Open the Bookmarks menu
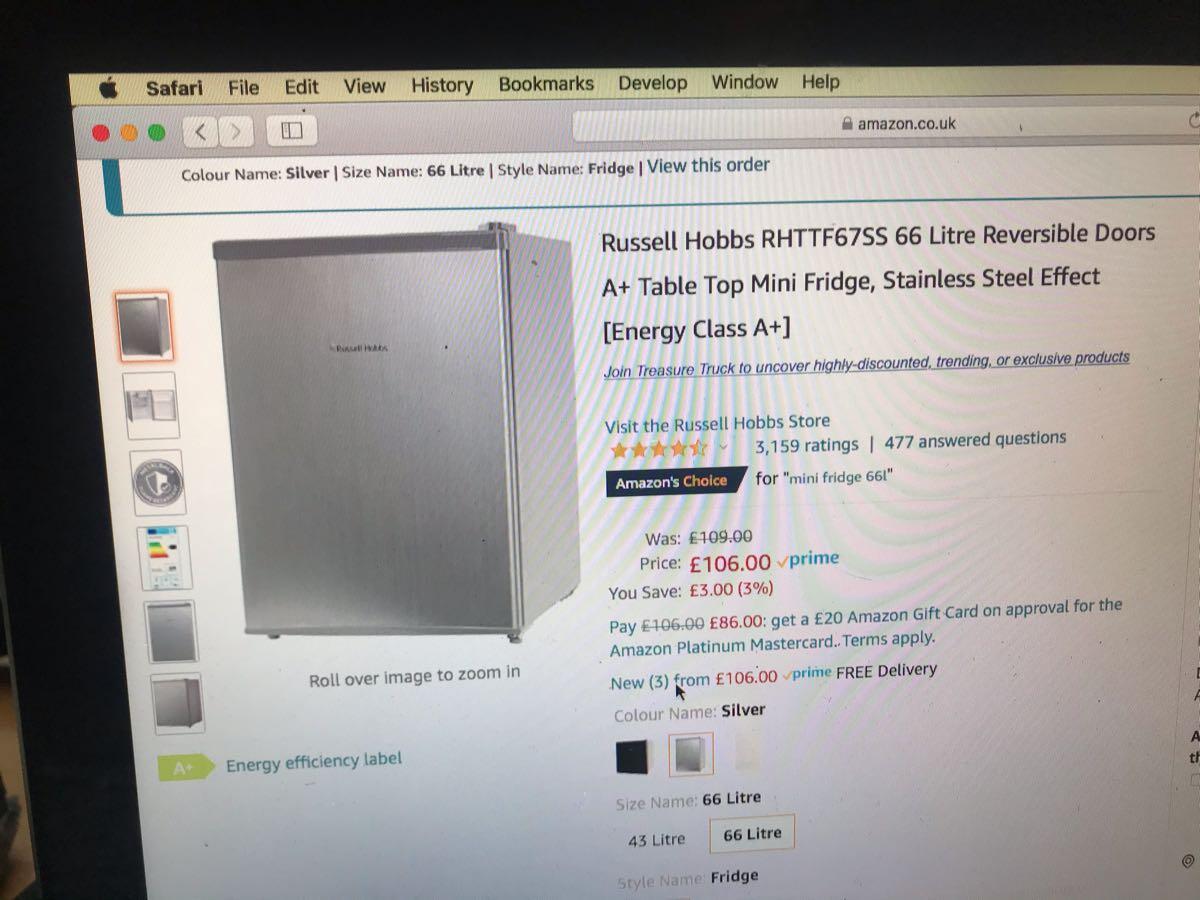 point(546,84)
